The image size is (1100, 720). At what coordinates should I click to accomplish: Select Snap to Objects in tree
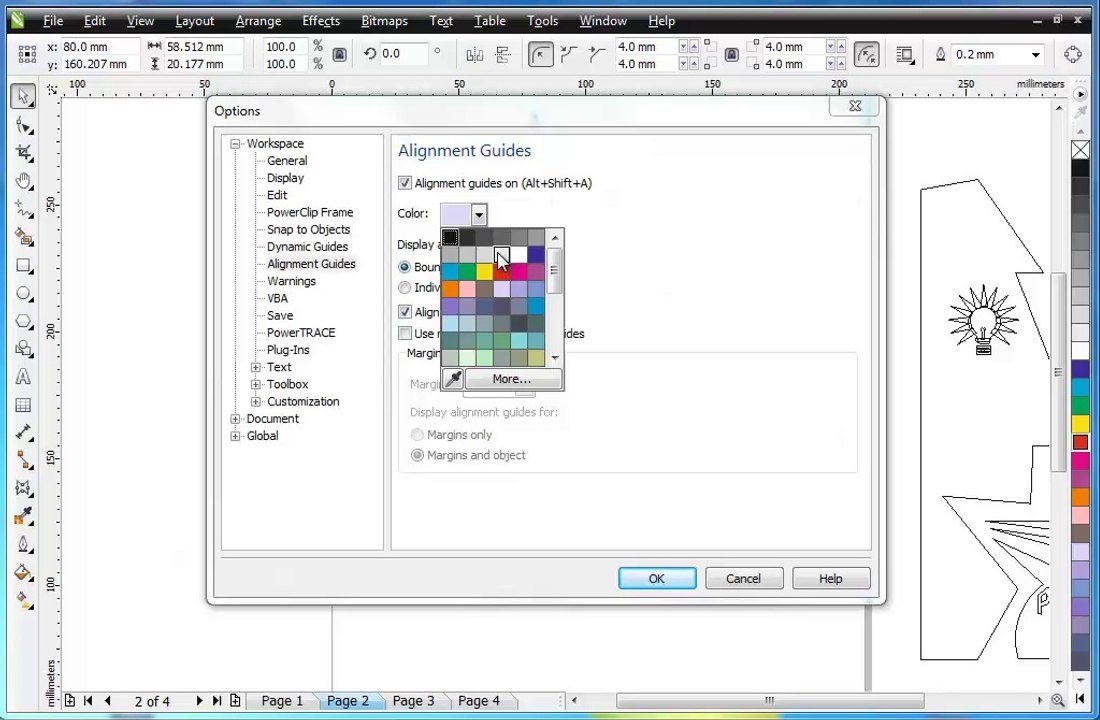[308, 229]
